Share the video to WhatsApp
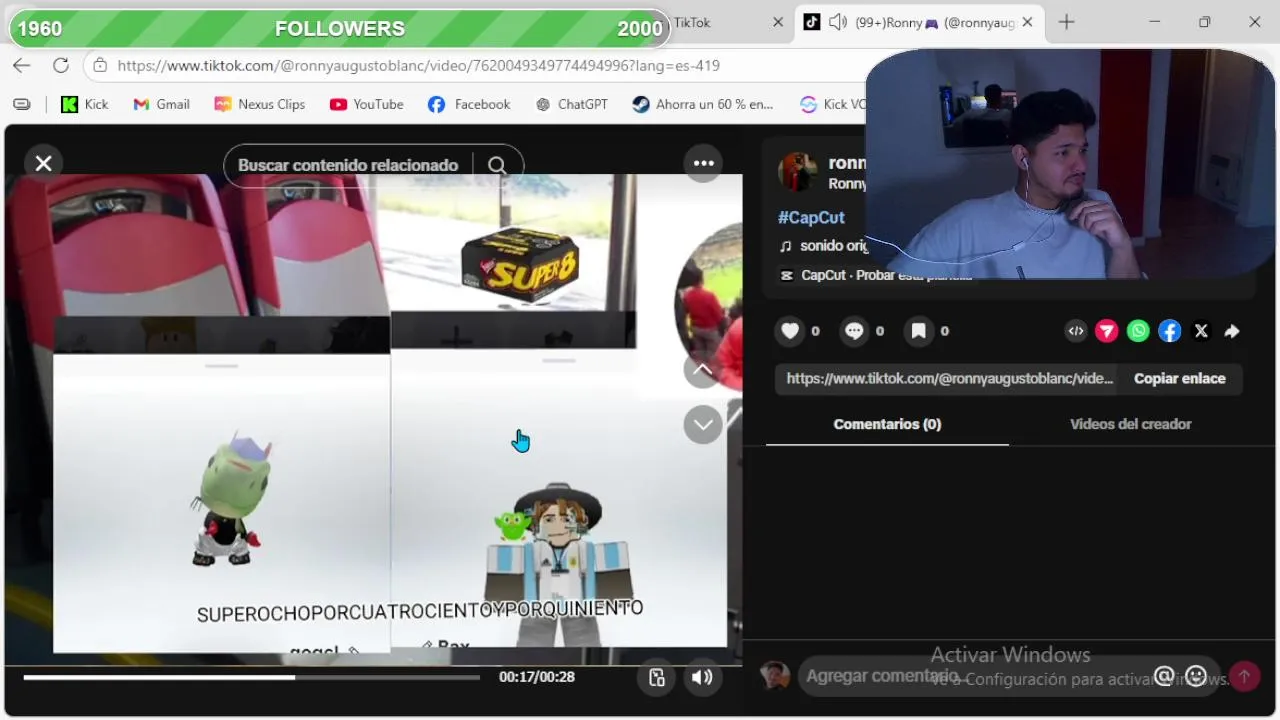This screenshot has width=1280, height=720. [1138, 331]
